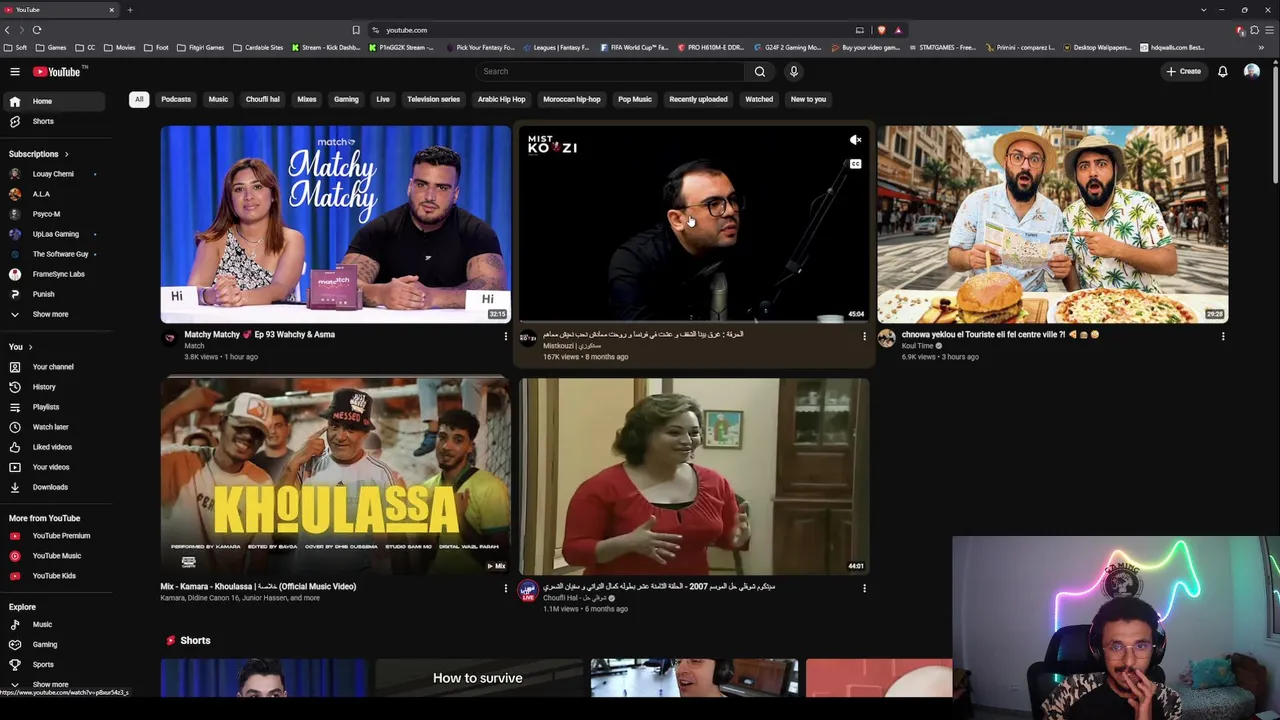
Task: Open the browser extensions puzzle icon
Action: 1254,30
